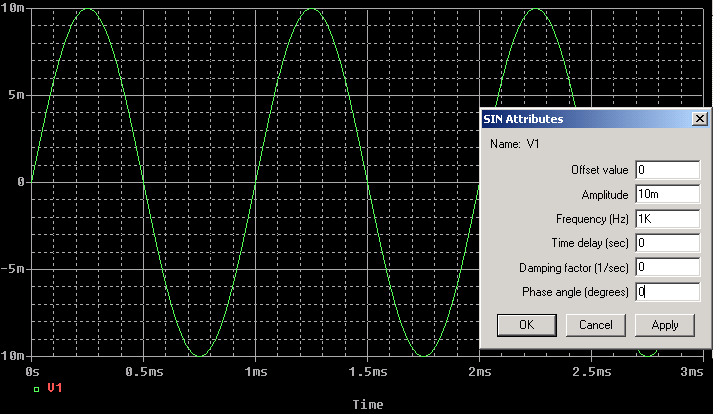Click the 2.5ms time axis label

(592, 372)
